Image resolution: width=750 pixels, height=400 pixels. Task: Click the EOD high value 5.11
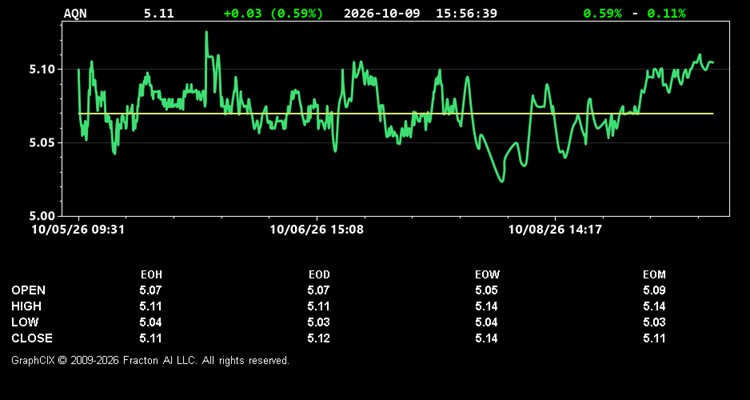pyautogui.click(x=319, y=306)
